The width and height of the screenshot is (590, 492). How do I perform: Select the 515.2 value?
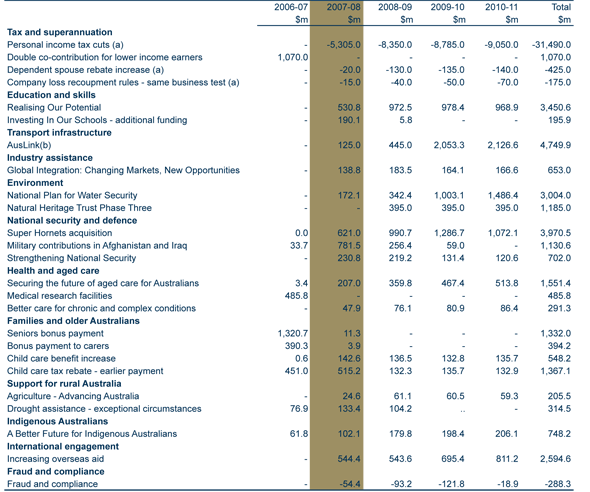tap(349, 371)
